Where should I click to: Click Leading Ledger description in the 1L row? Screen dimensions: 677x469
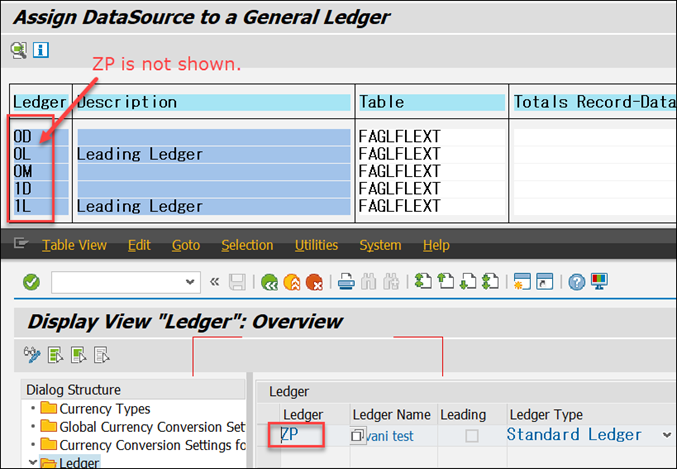pos(140,206)
